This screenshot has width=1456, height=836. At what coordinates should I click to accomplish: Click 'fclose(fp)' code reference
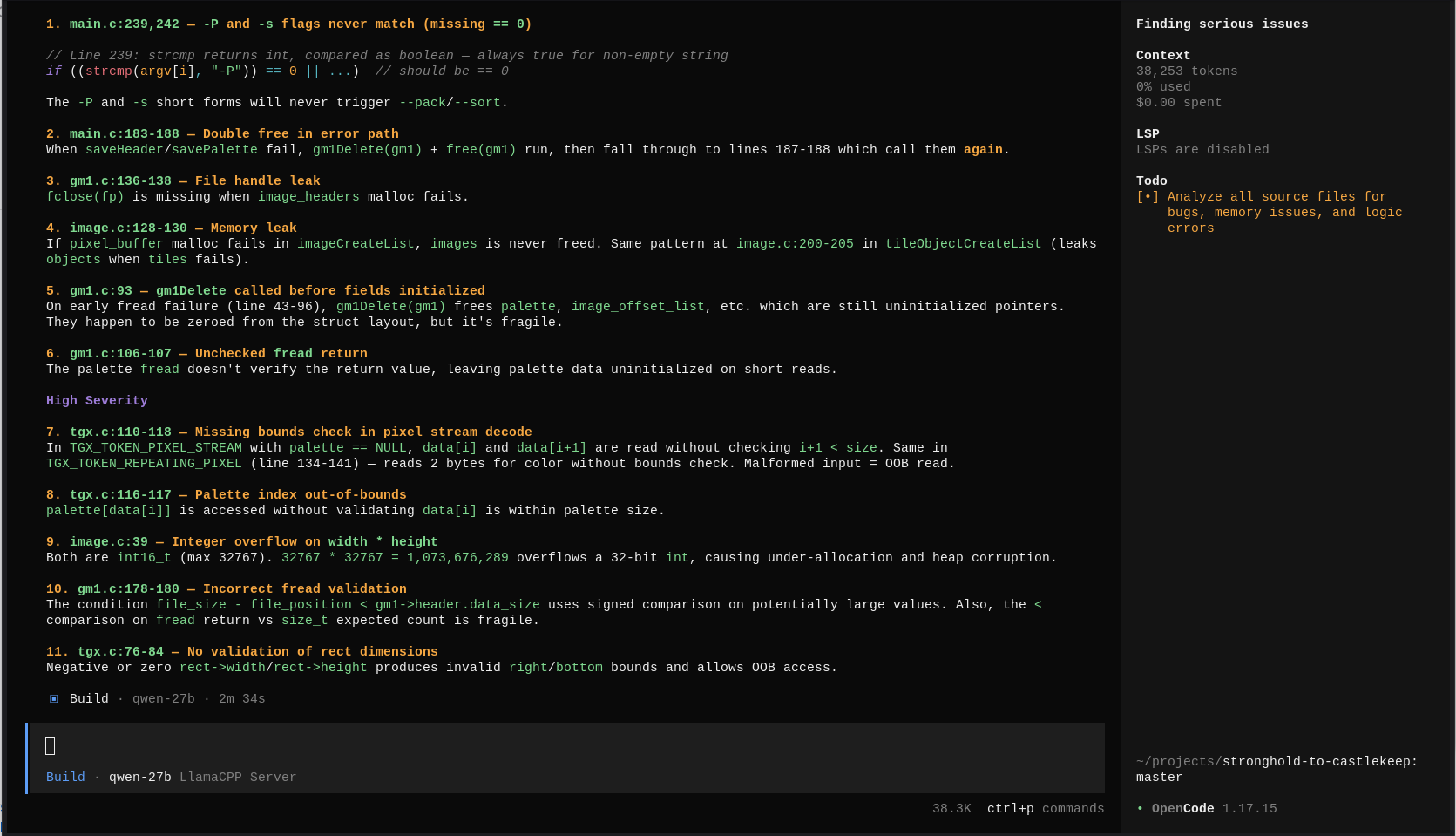point(85,197)
